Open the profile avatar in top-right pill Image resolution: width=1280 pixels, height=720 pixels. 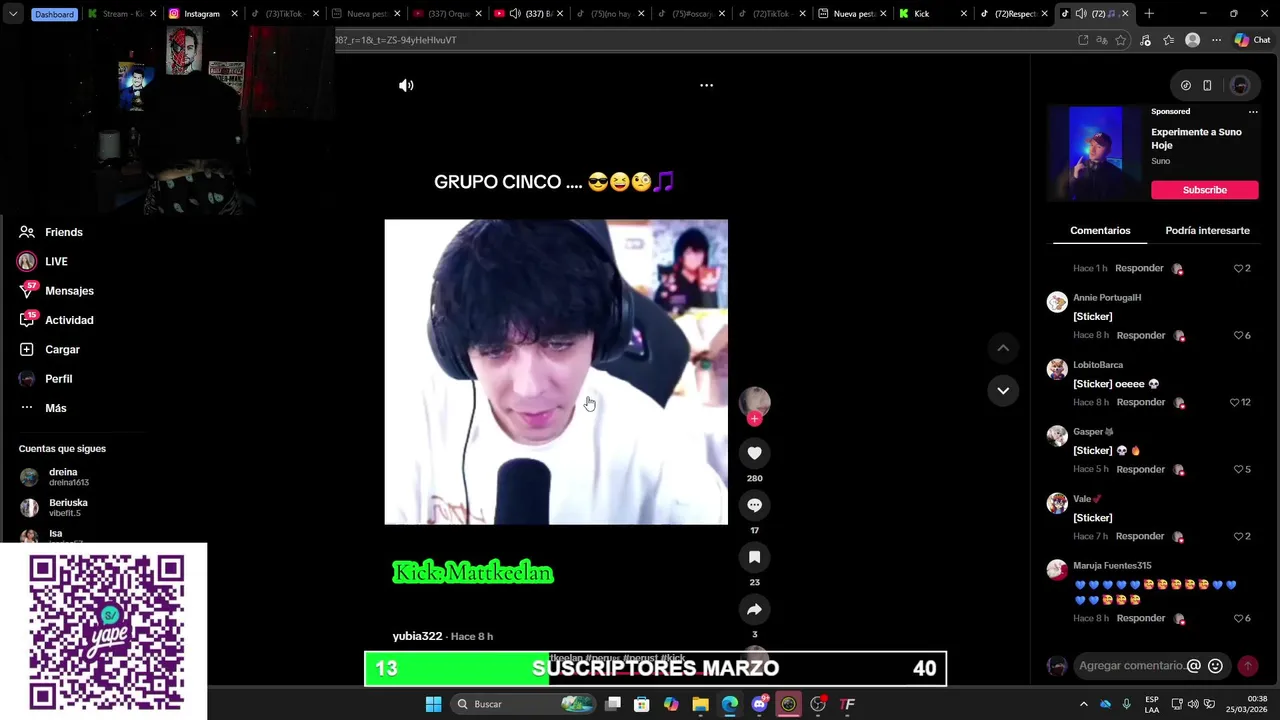pyautogui.click(x=1240, y=85)
